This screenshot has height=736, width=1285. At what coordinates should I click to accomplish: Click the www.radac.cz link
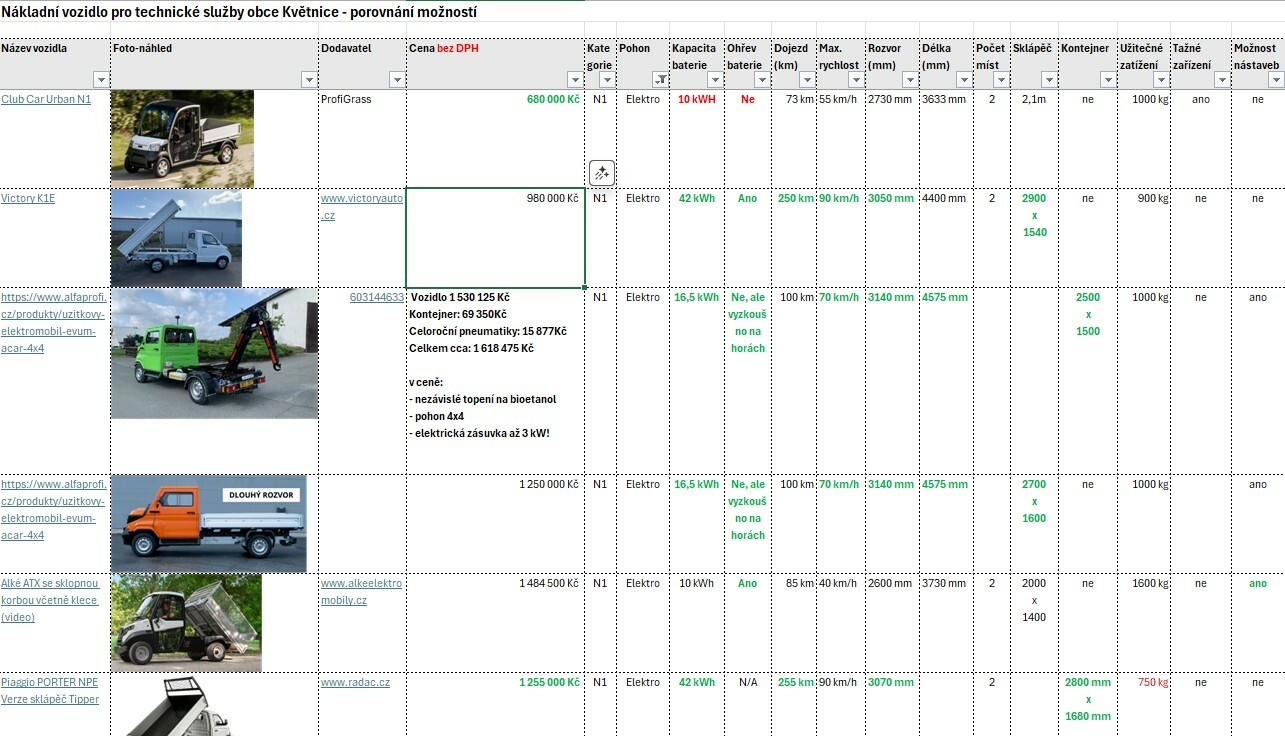coord(355,682)
